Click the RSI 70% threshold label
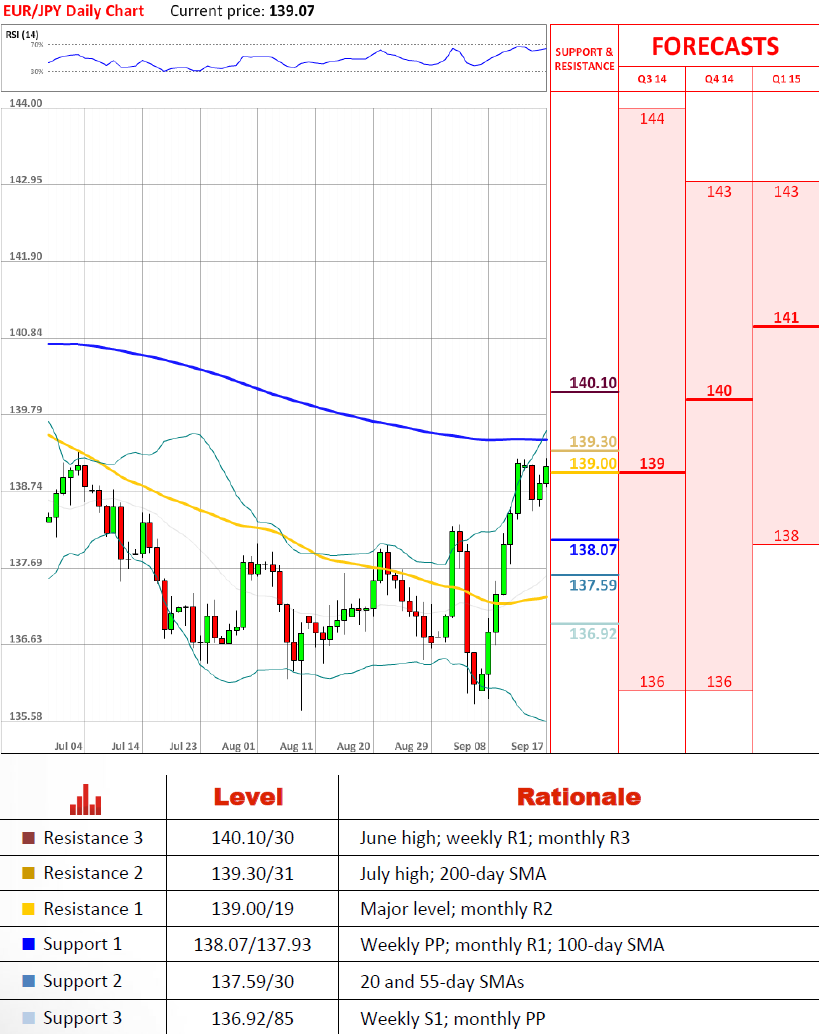The image size is (819, 1034). [37, 45]
